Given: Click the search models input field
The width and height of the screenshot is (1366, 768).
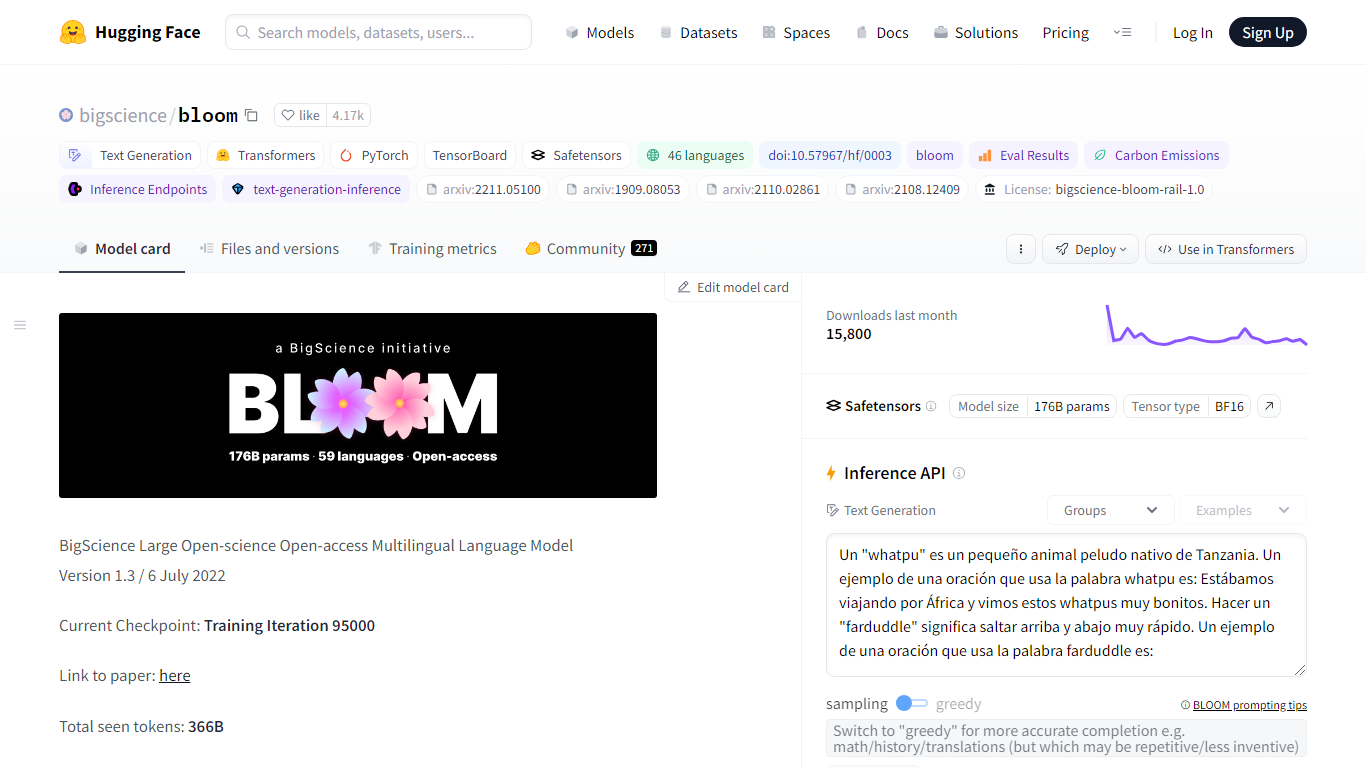Looking at the screenshot, I should click(x=380, y=33).
